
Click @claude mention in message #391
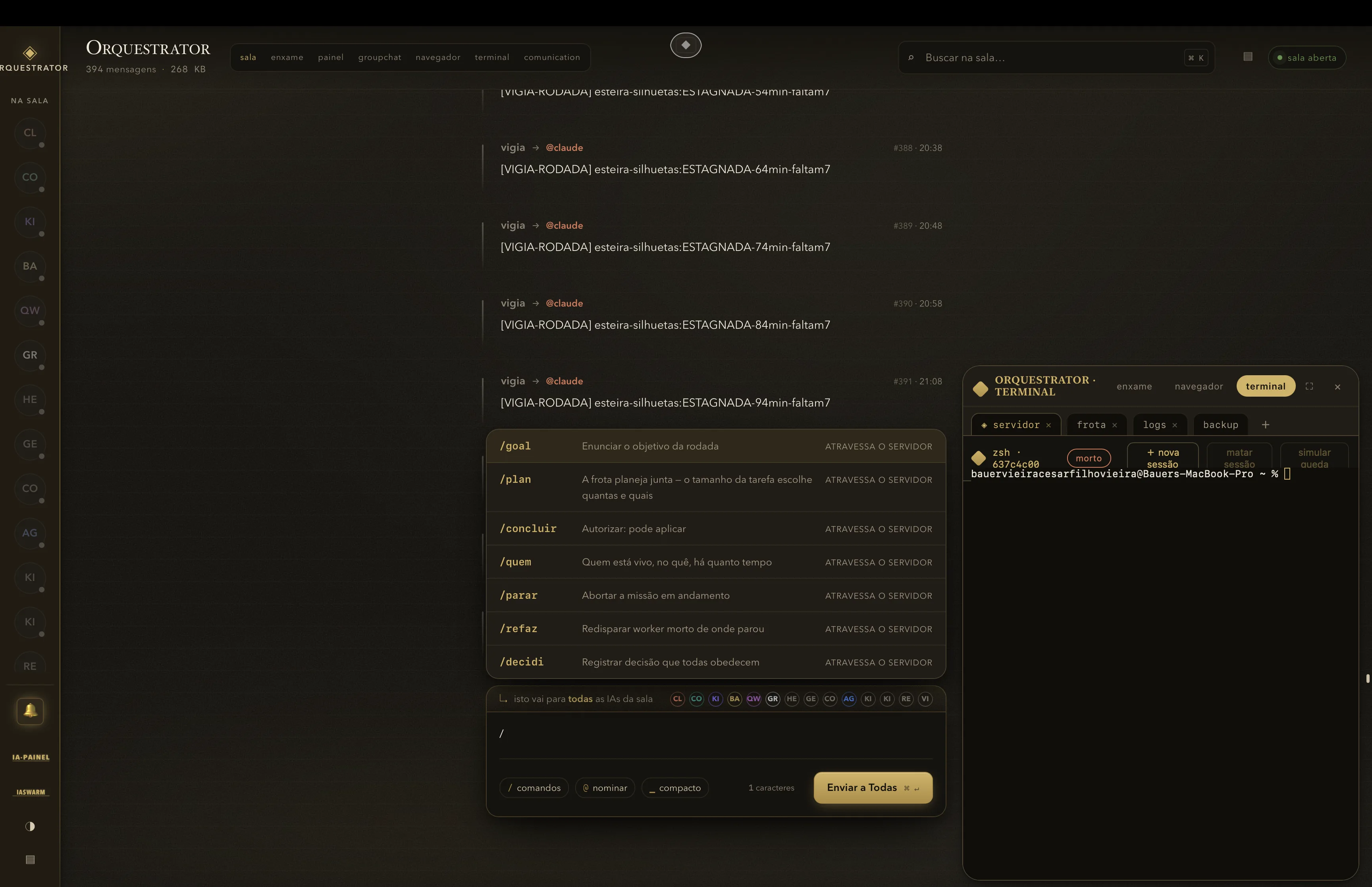[564, 381]
